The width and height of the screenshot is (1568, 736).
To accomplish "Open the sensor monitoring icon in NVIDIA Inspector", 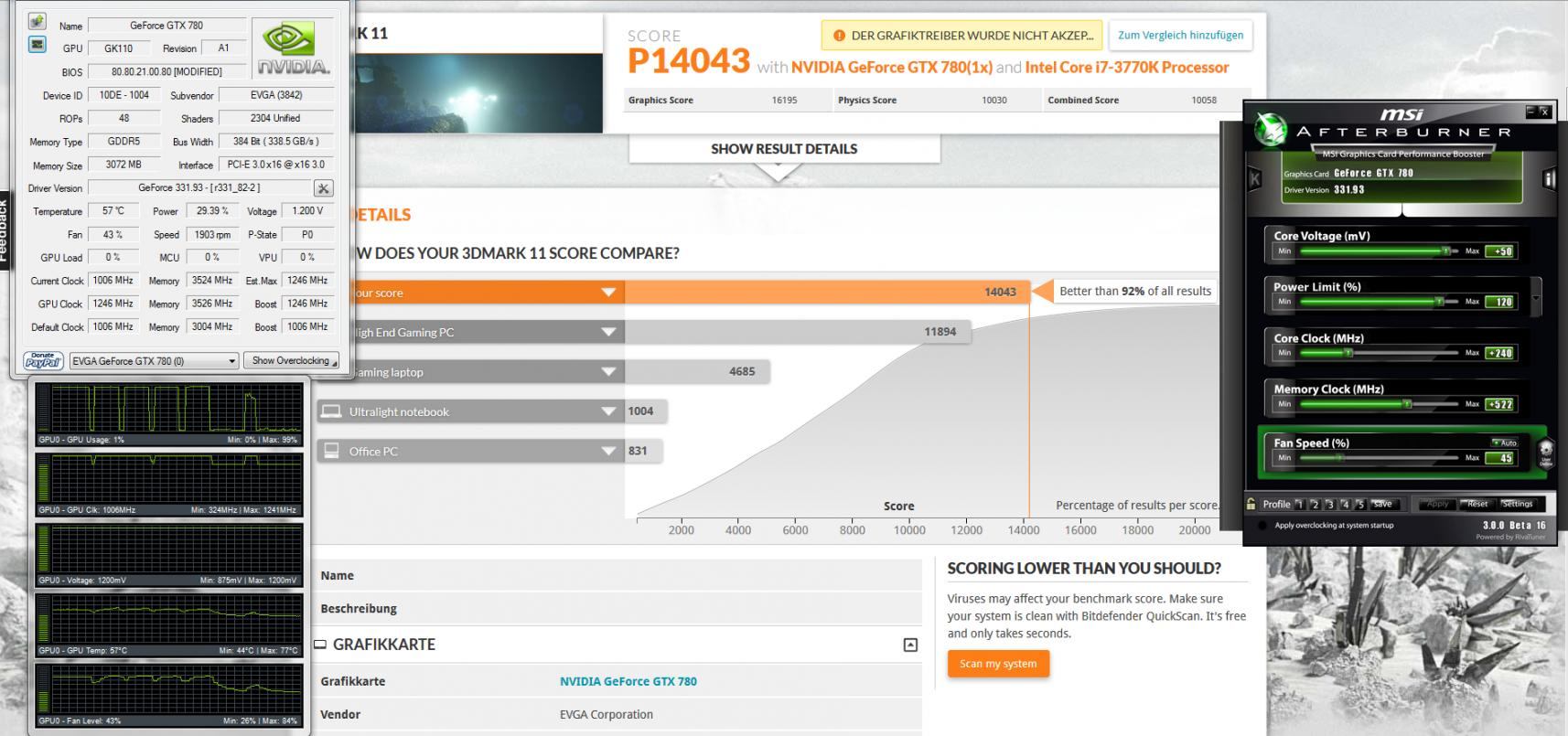I will 38,44.
